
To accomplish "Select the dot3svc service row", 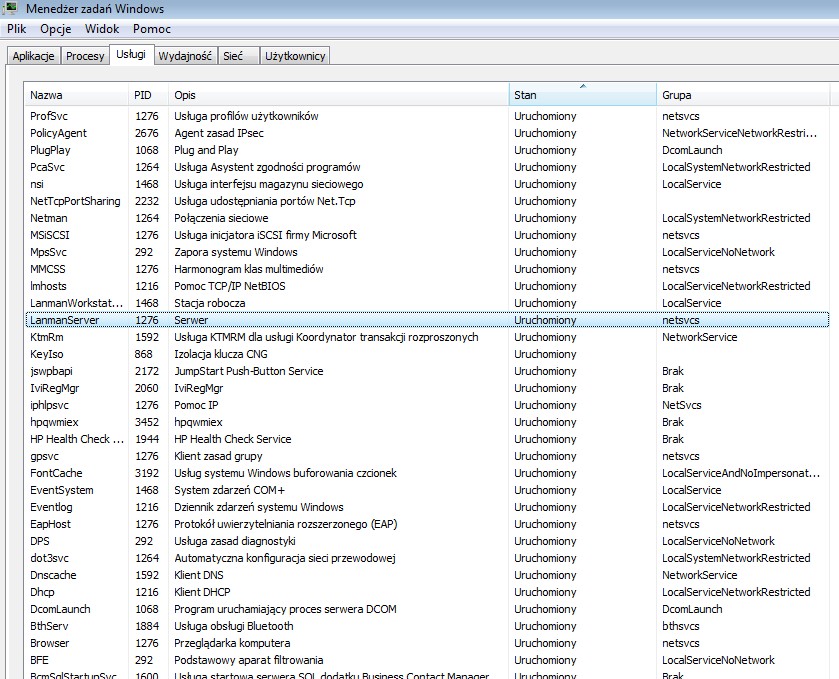I will point(427,558).
